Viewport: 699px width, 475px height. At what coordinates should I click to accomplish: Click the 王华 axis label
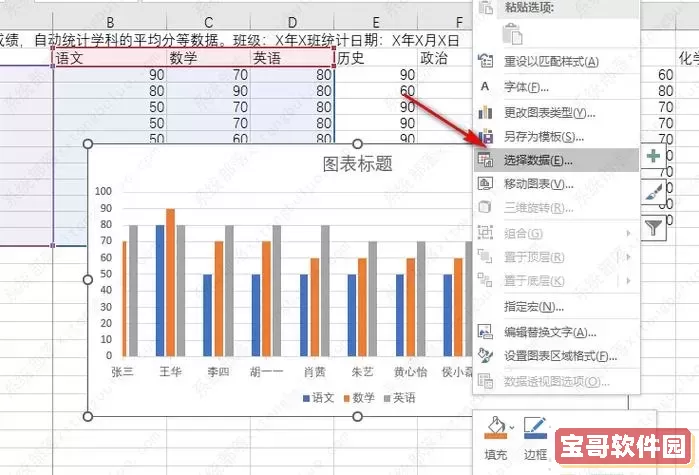coord(170,372)
